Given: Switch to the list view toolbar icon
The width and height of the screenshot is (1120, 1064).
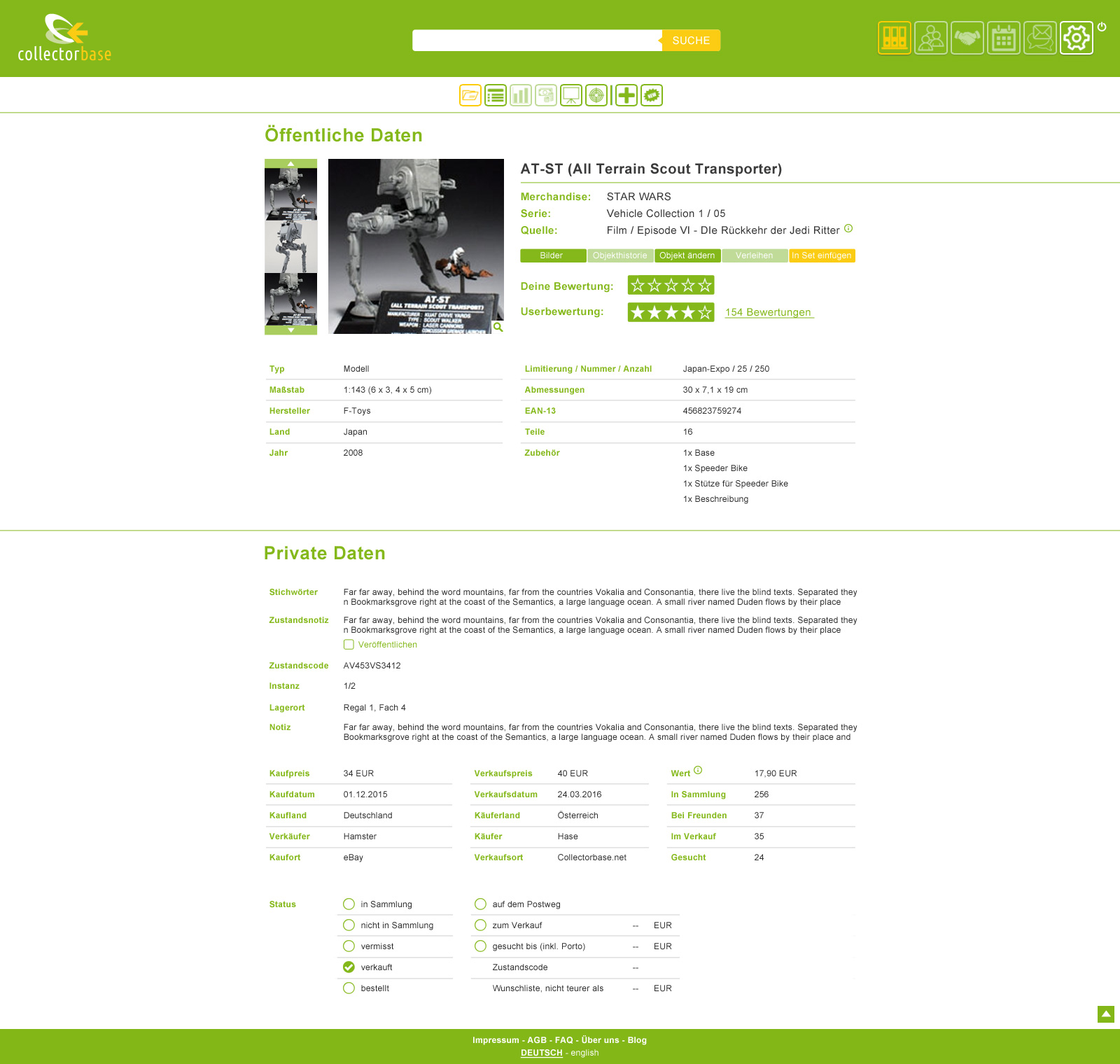Looking at the screenshot, I should (x=496, y=95).
